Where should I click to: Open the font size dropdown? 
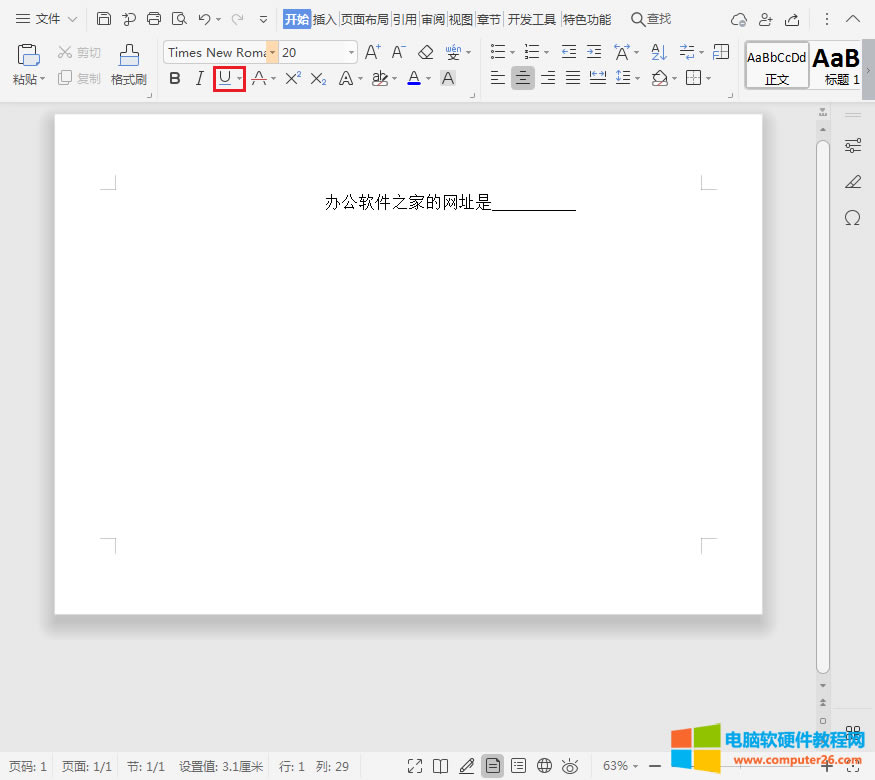[352, 52]
